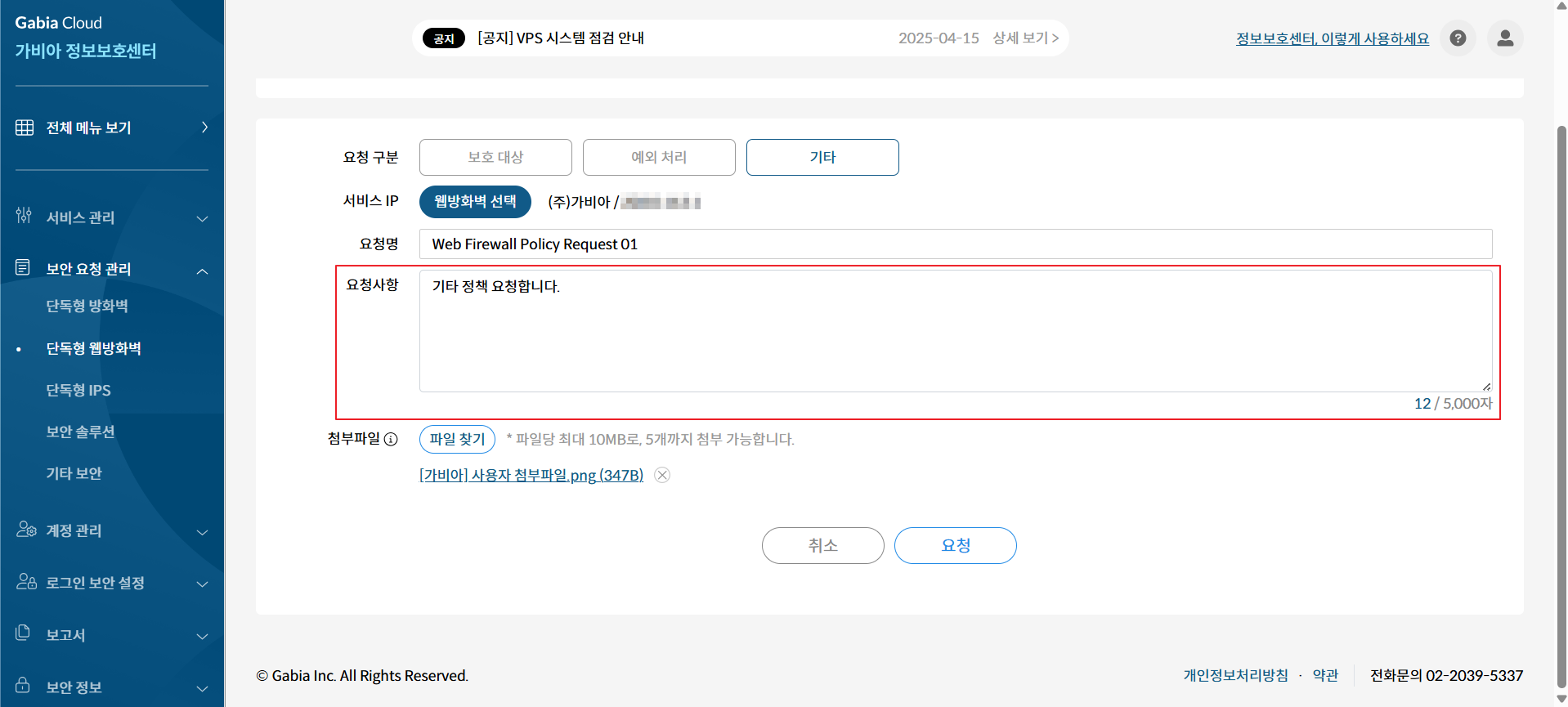This screenshot has width=1568, height=707.
Task: Click the attachment info icon
Action: click(391, 440)
